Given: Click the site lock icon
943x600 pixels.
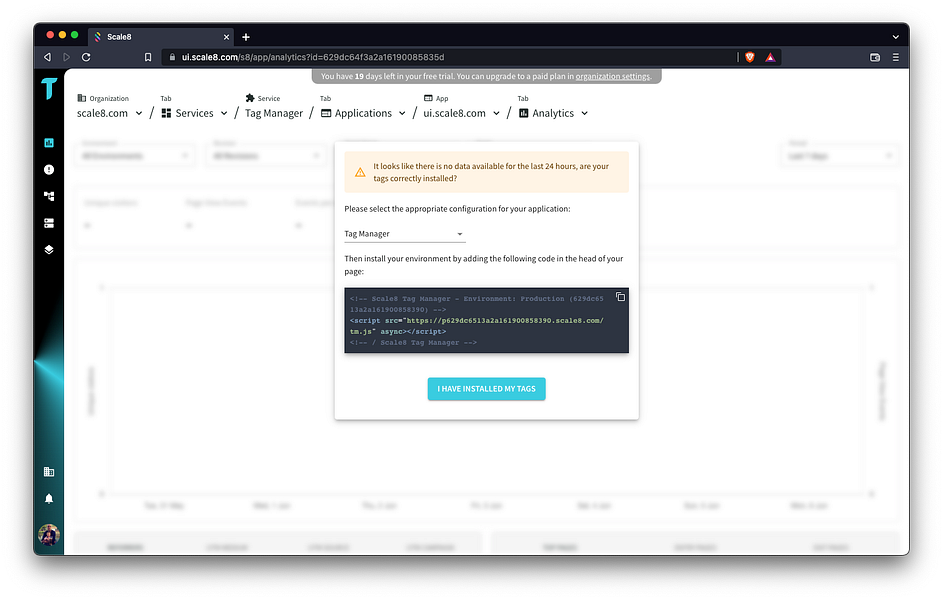Looking at the screenshot, I should [172, 57].
